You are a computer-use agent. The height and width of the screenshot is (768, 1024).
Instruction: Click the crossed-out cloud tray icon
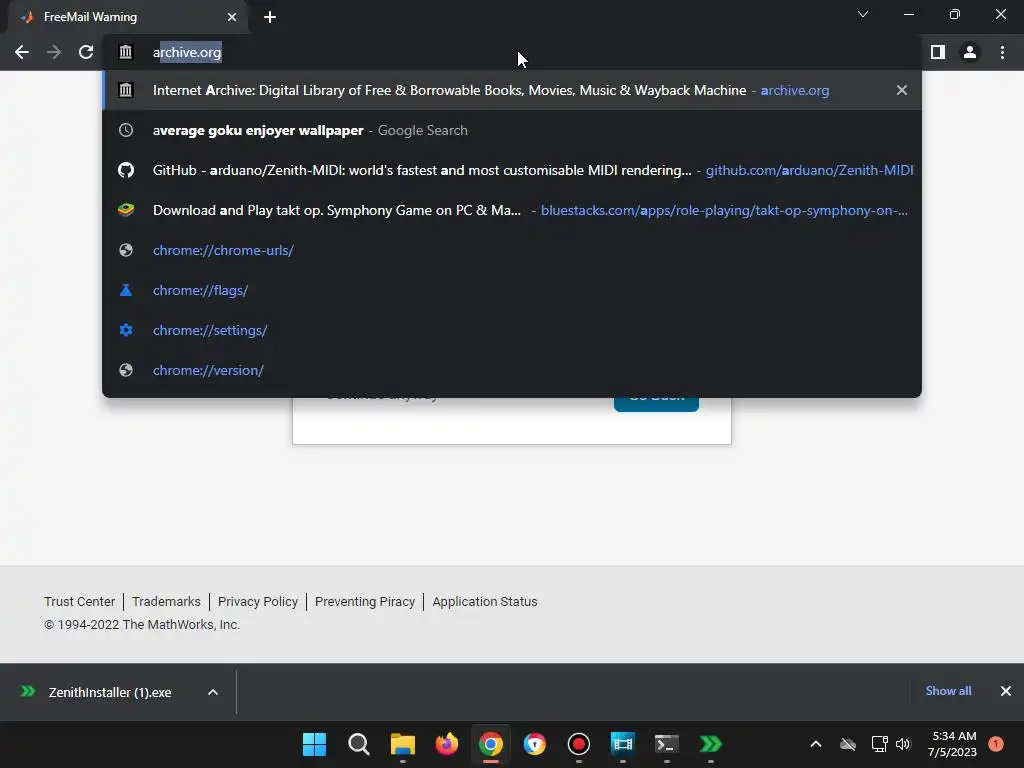(848, 744)
